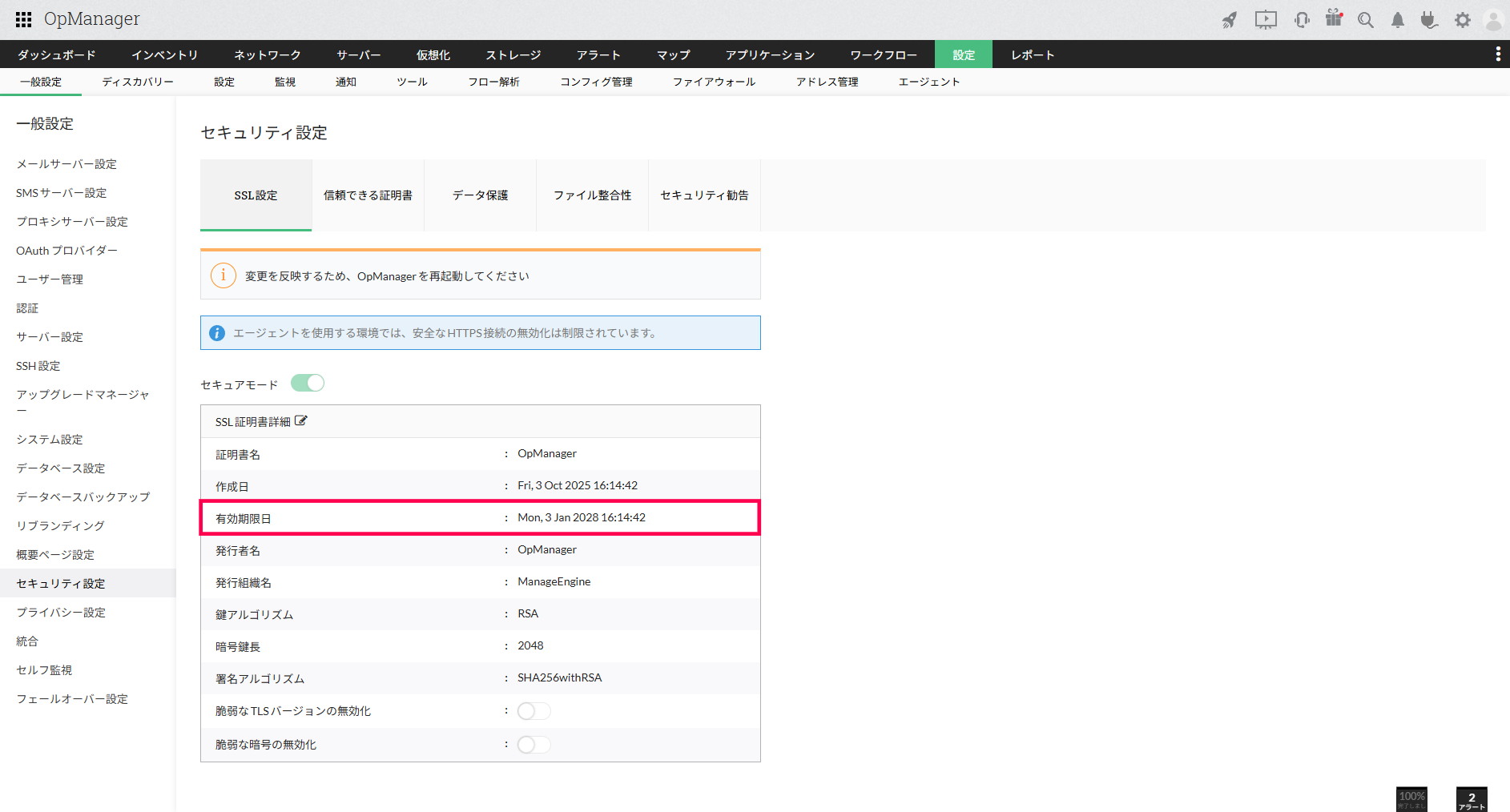Switch to the 信頼できる証明書 tab

tap(368, 195)
